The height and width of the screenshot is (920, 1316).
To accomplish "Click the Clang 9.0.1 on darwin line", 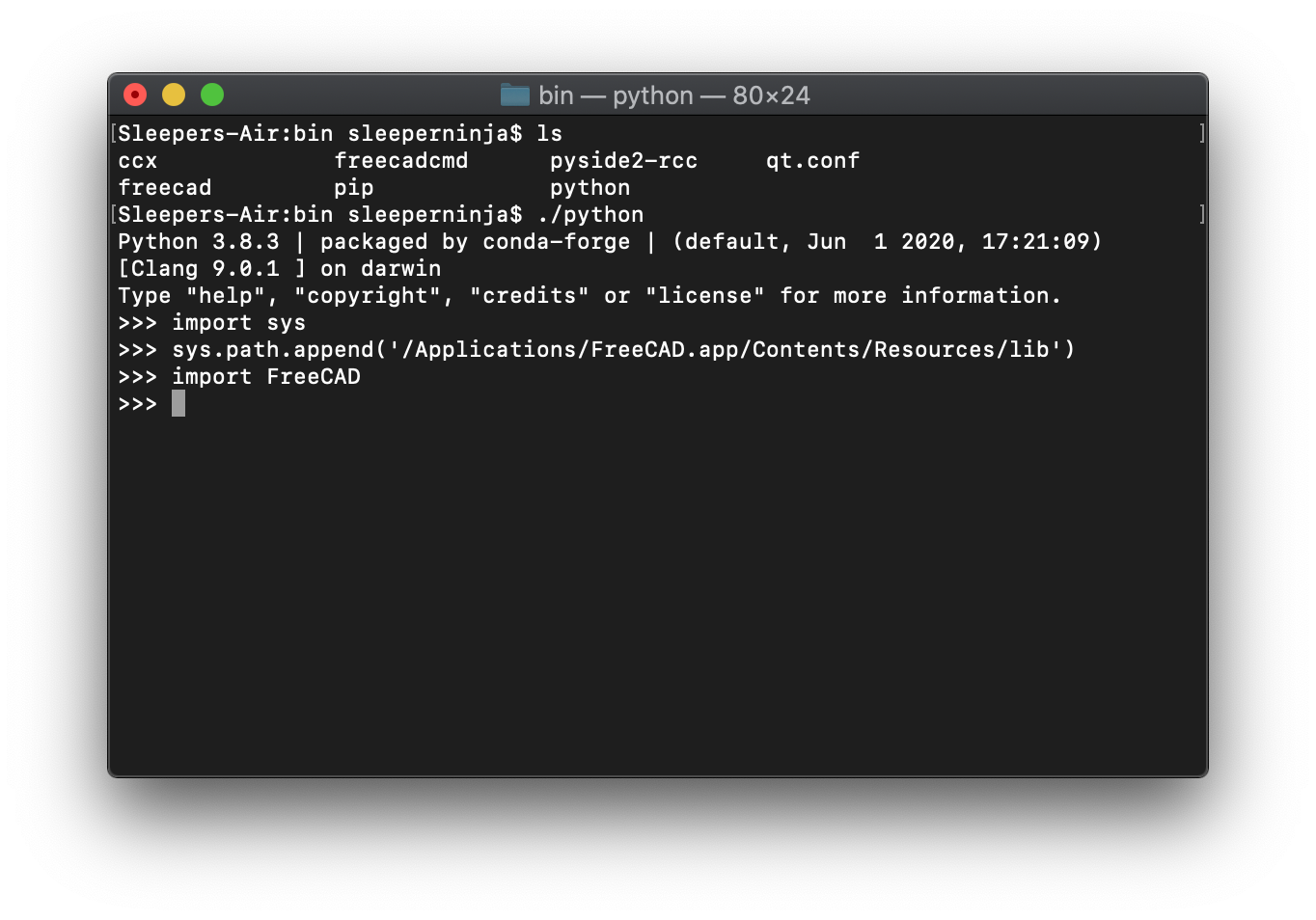I will tap(278, 268).
